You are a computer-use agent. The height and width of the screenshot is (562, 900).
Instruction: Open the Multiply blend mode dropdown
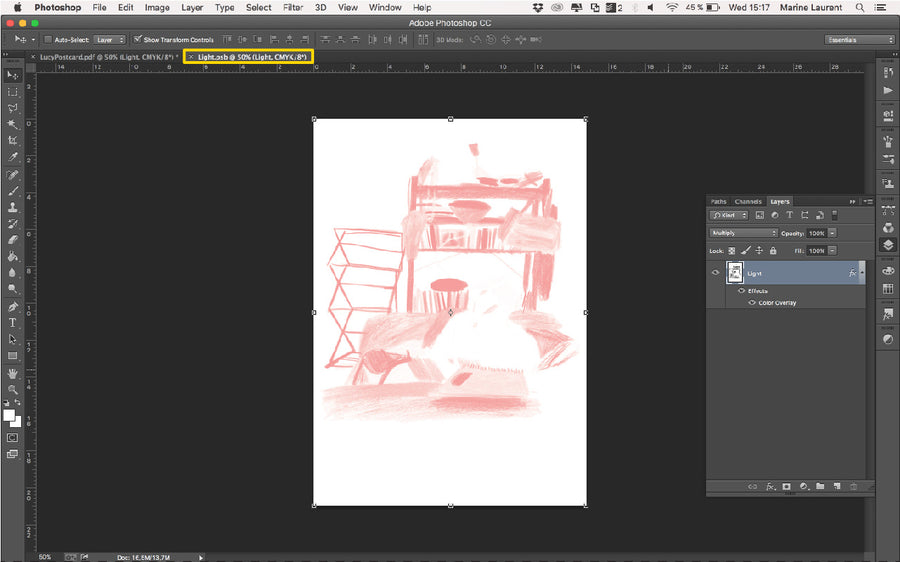743,233
